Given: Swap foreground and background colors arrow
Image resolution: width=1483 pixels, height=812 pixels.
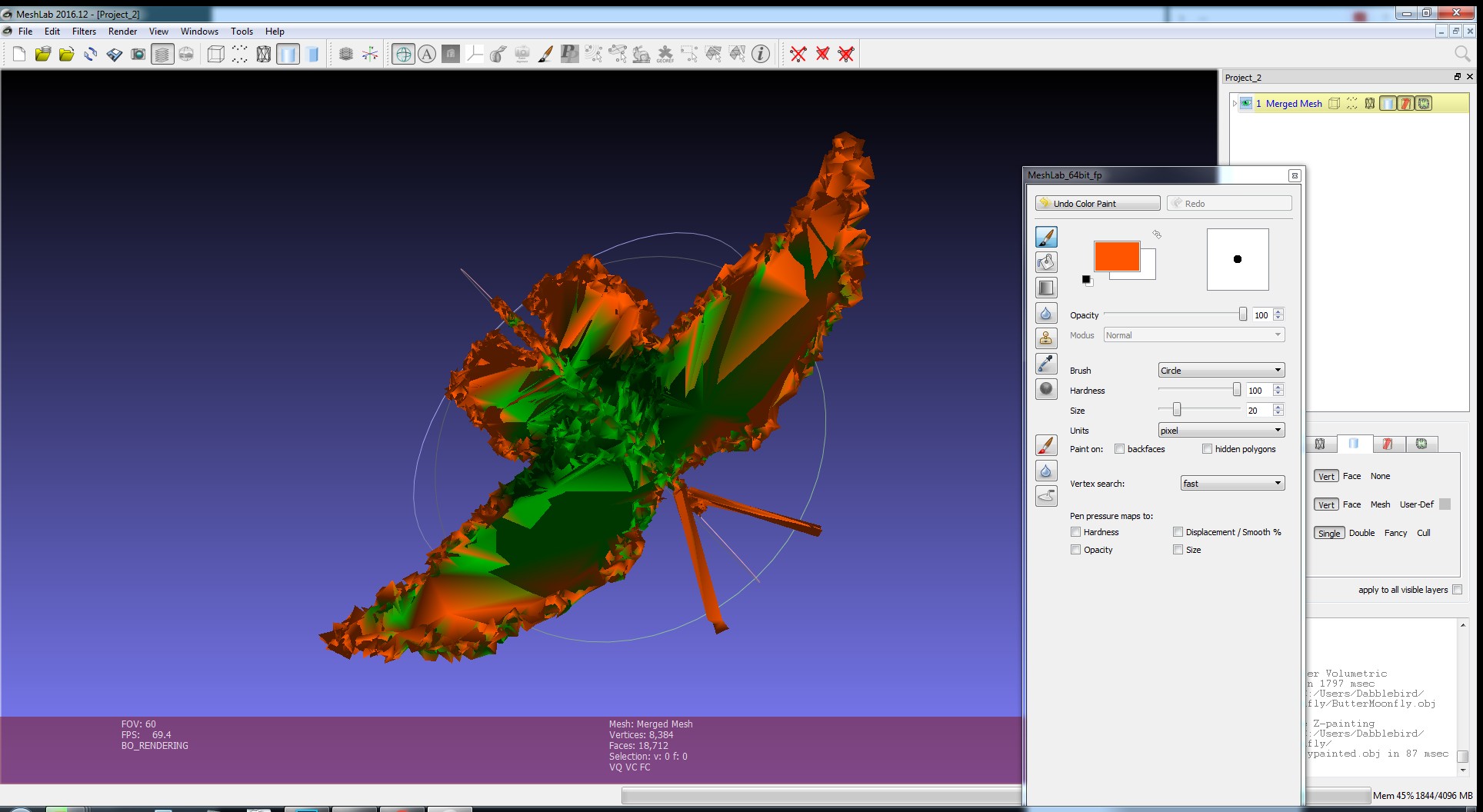Looking at the screenshot, I should click(1157, 235).
